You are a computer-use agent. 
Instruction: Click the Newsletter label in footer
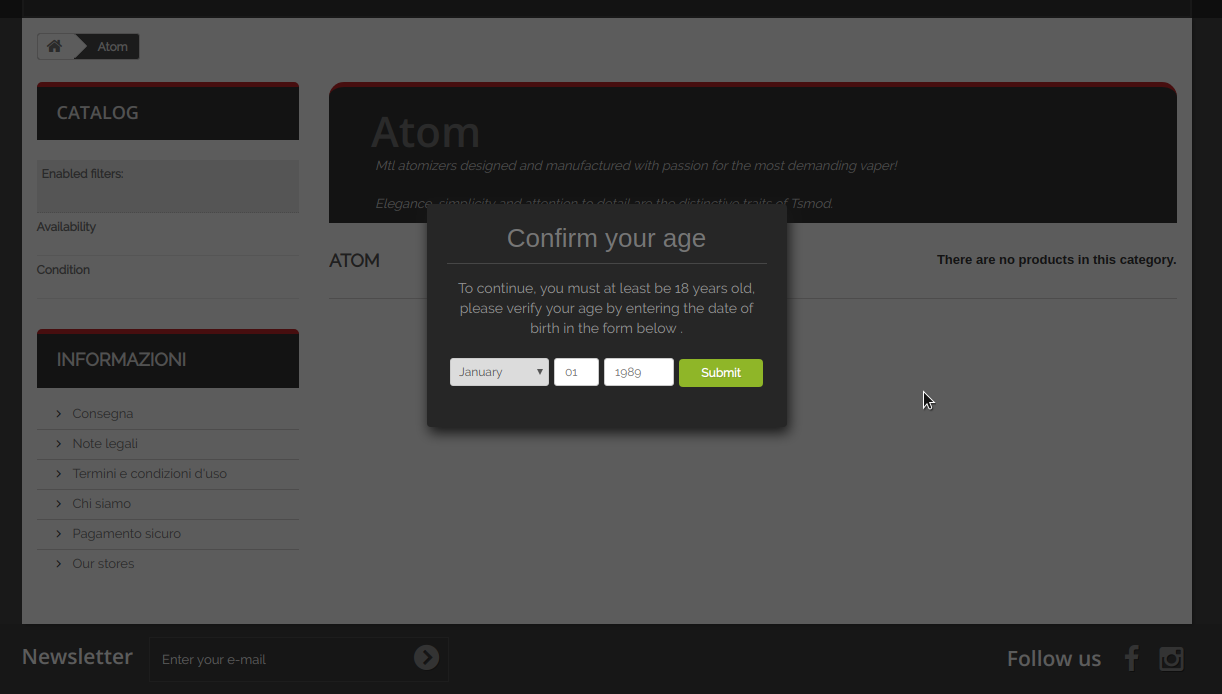click(77, 657)
